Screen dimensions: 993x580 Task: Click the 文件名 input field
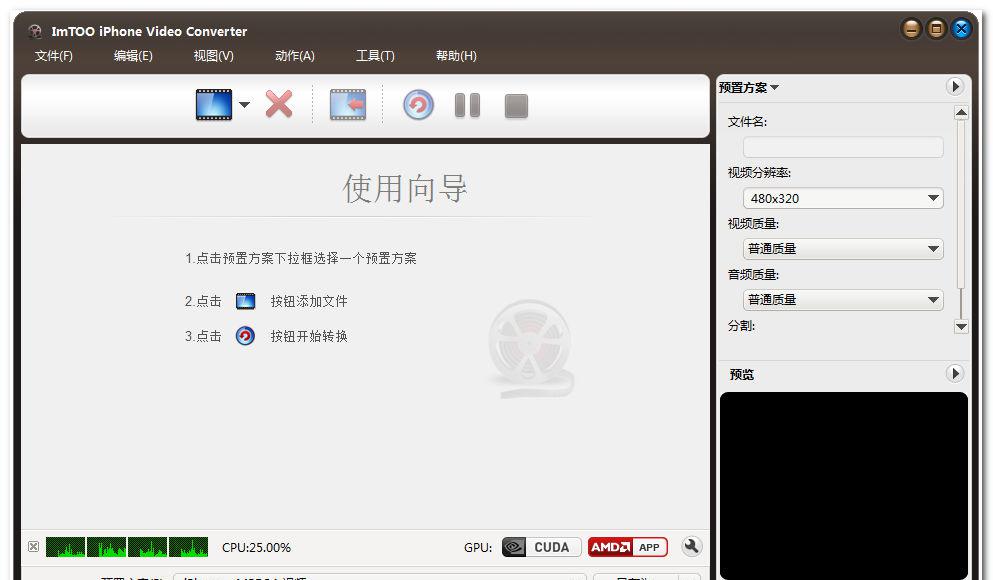pos(843,147)
